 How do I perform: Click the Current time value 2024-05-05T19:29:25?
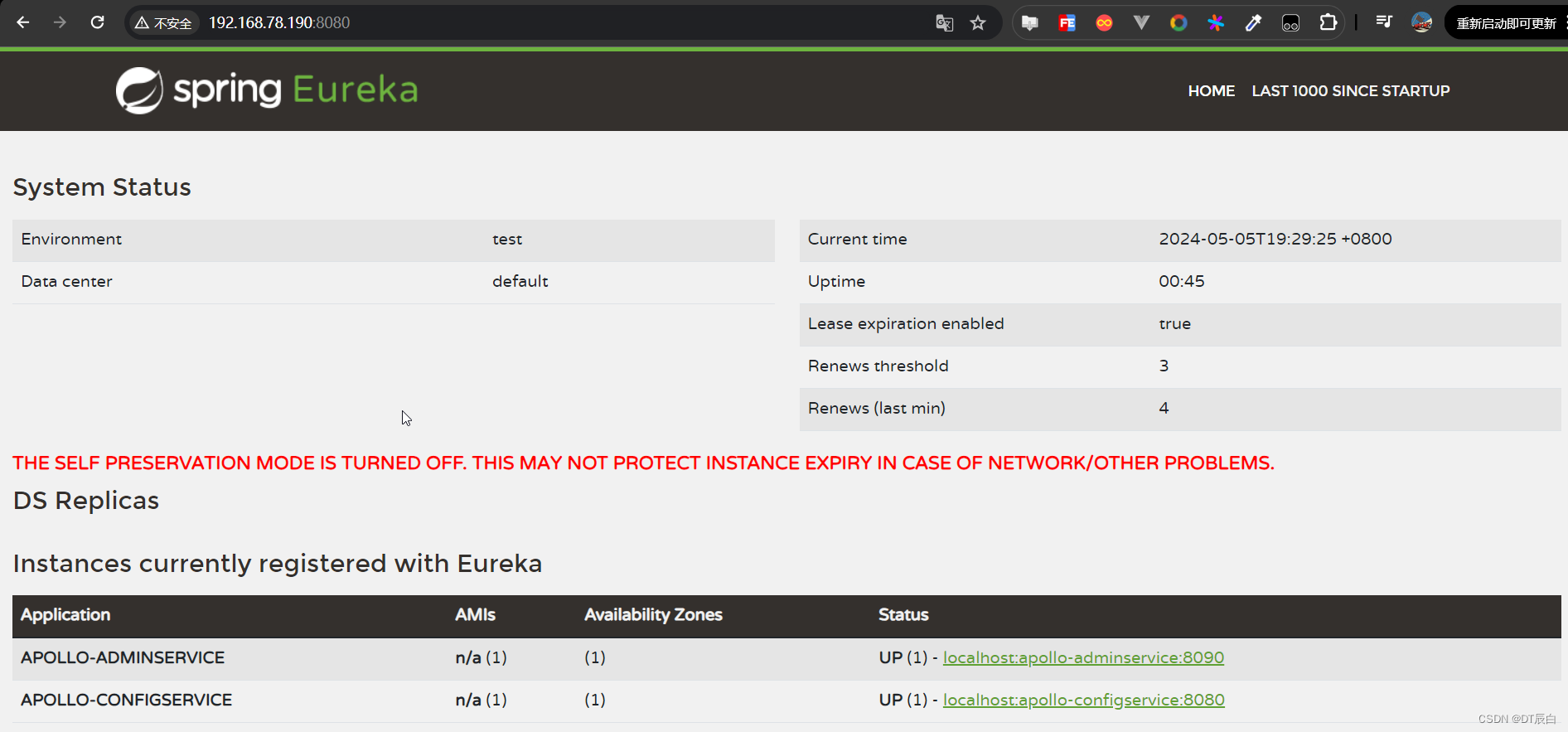coord(1275,239)
